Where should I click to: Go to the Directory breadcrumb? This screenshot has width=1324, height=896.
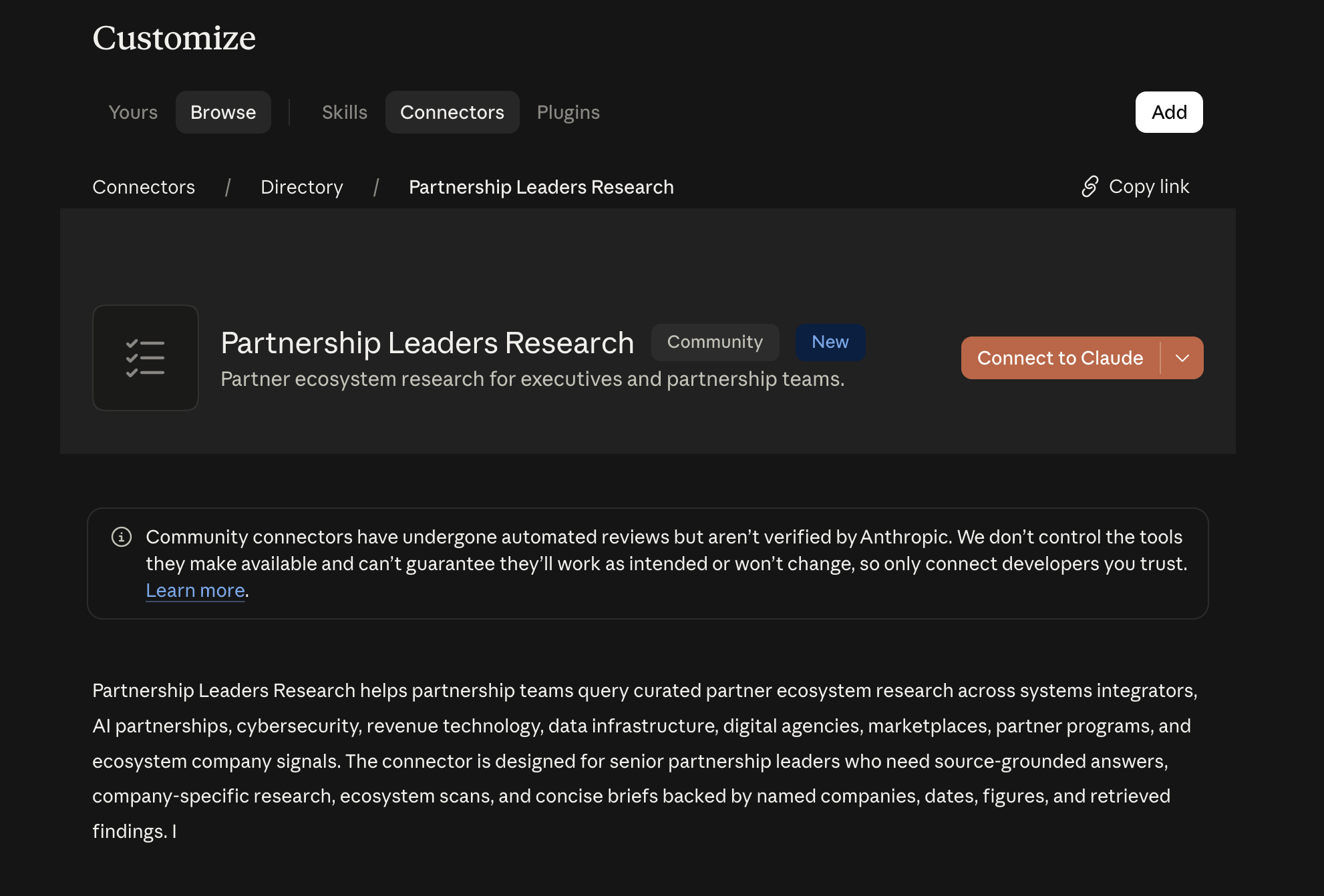coord(302,187)
